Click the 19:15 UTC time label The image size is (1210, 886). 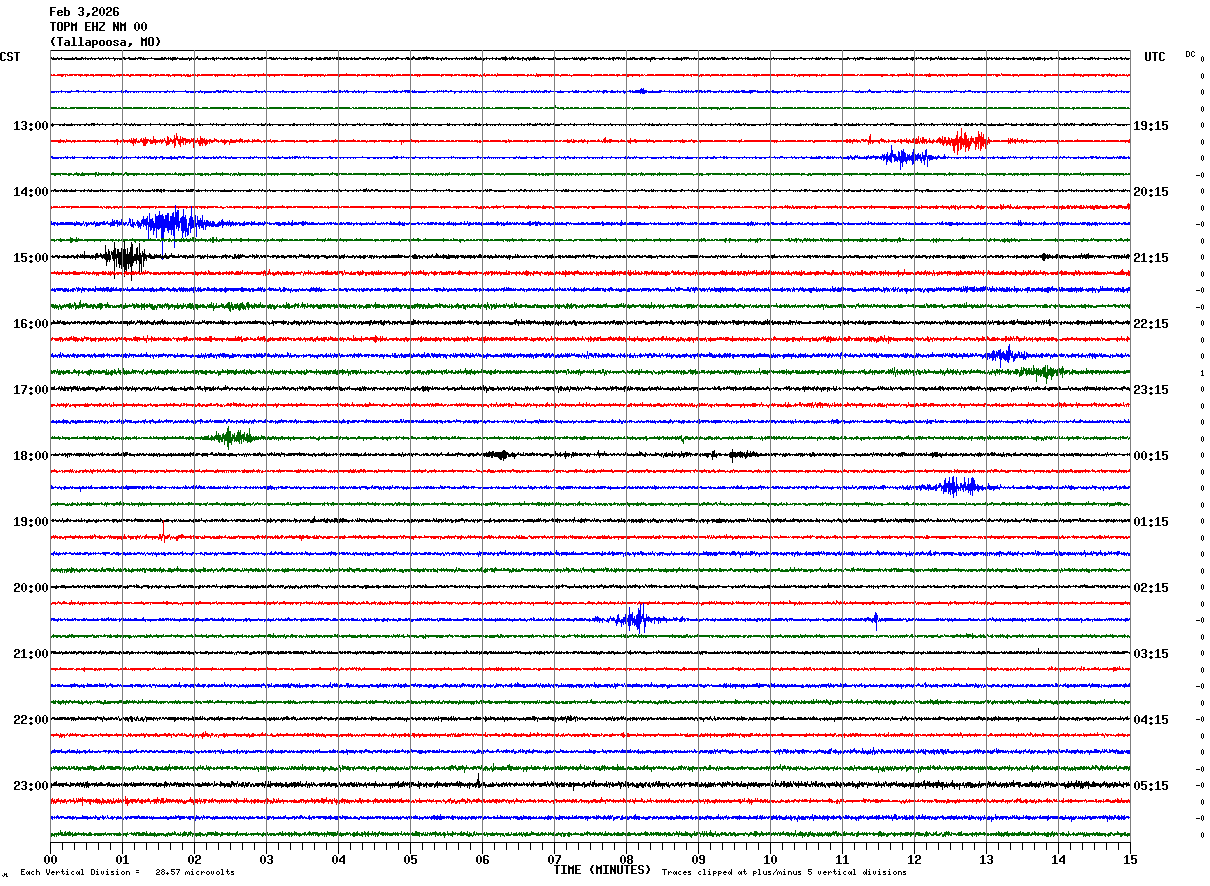(1150, 126)
